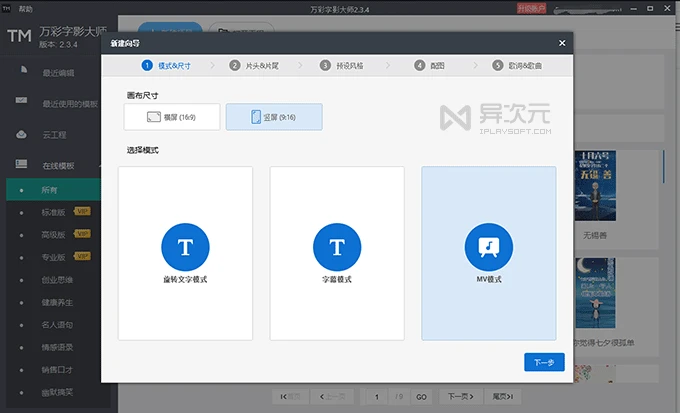The image size is (680, 413).
Task: Click the subtitle mode T icon
Action: (x=337, y=247)
